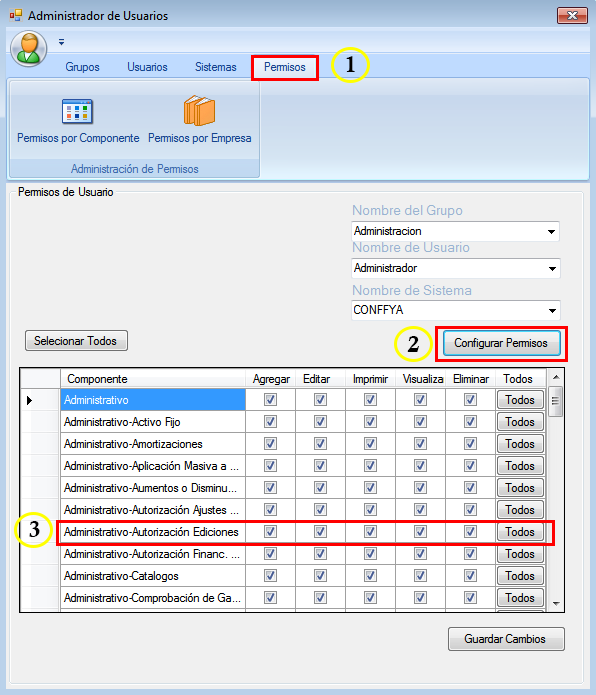
Task: Open Permisos por Componente icon
Action: (x=78, y=111)
